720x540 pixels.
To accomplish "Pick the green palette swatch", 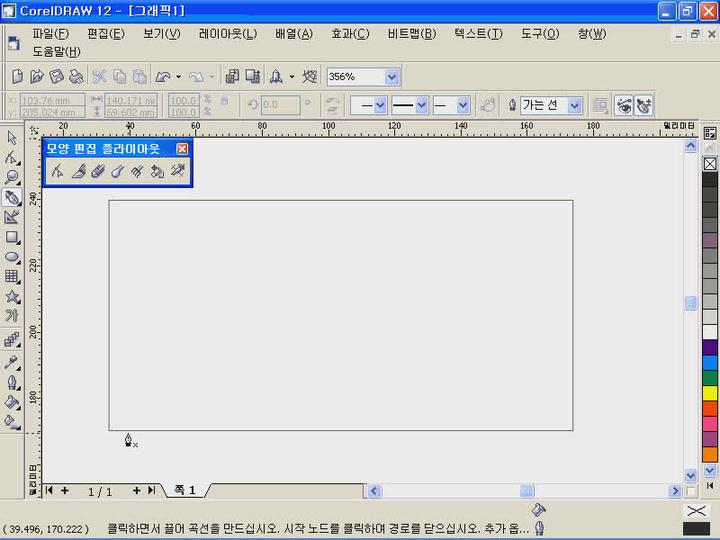I will [710, 378].
